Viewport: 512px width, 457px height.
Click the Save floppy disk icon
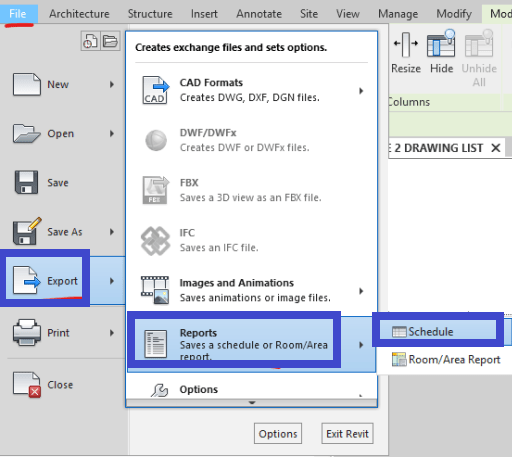26,182
